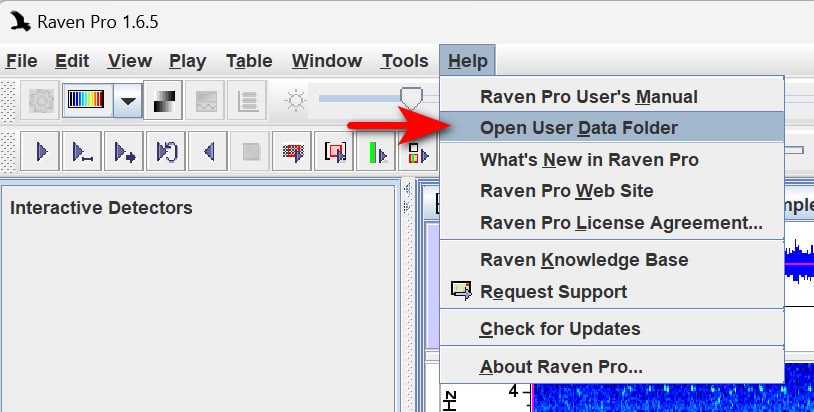The image size is (814, 412).
Task: Click the play selection bracket icon
Action: (334, 152)
